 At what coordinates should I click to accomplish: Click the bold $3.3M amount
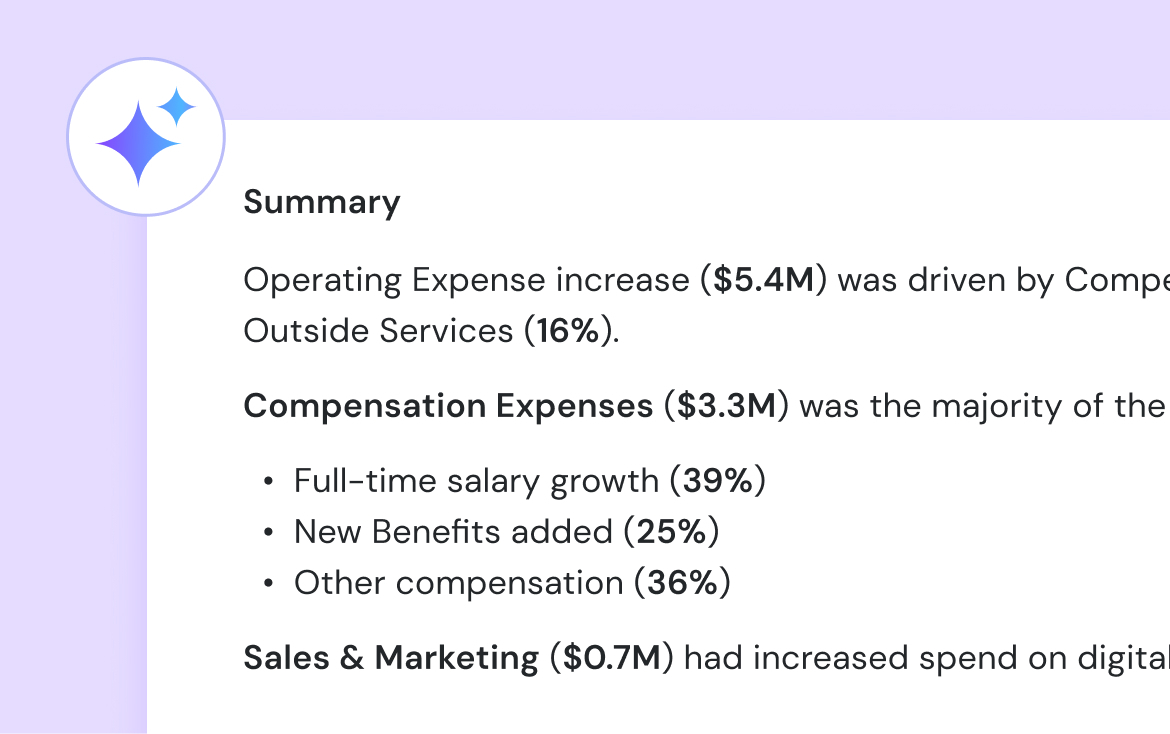click(x=727, y=406)
